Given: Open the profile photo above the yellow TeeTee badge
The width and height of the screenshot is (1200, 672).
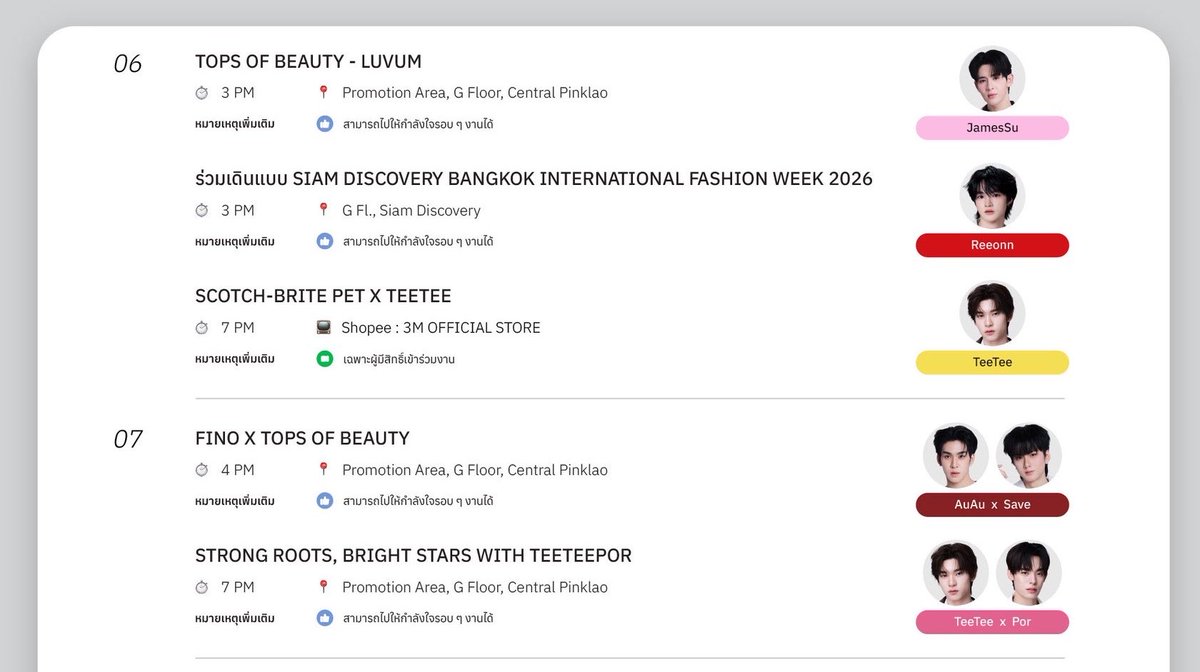Looking at the screenshot, I should (x=992, y=313).
